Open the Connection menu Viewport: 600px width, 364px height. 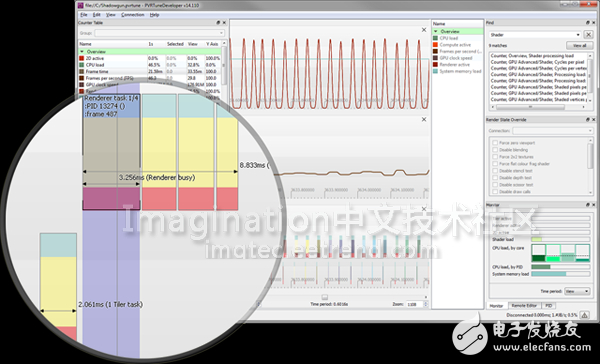(x=132, y=15)
